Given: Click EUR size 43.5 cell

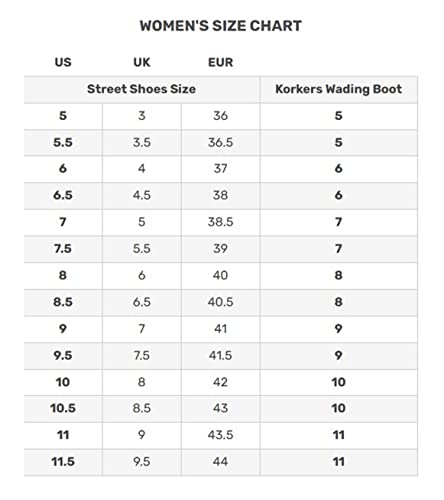Looking at the screenshot, I should (x=220, y=435).
